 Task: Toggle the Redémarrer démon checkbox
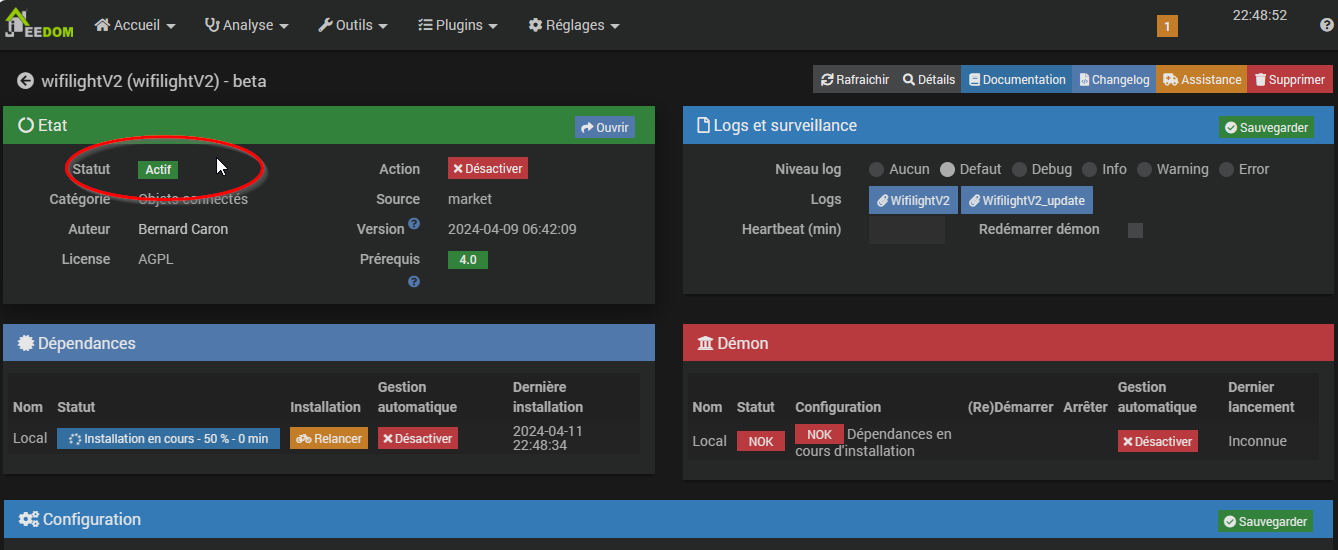coord(1135,230)
